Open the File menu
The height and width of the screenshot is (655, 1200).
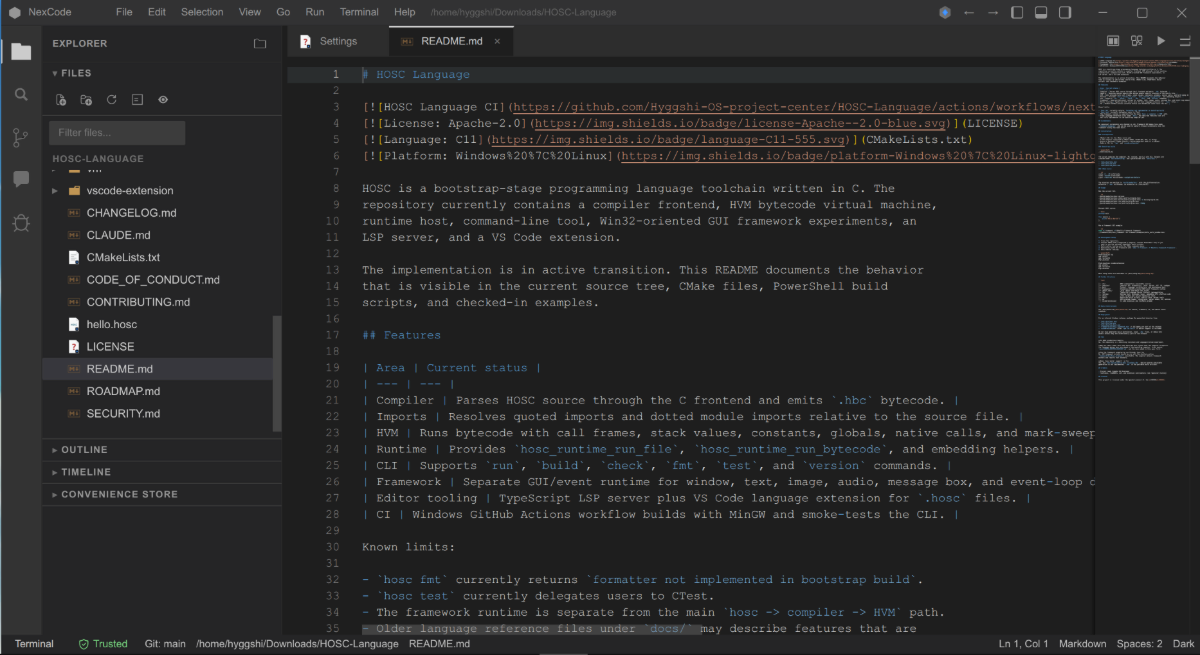click(124, 12)
